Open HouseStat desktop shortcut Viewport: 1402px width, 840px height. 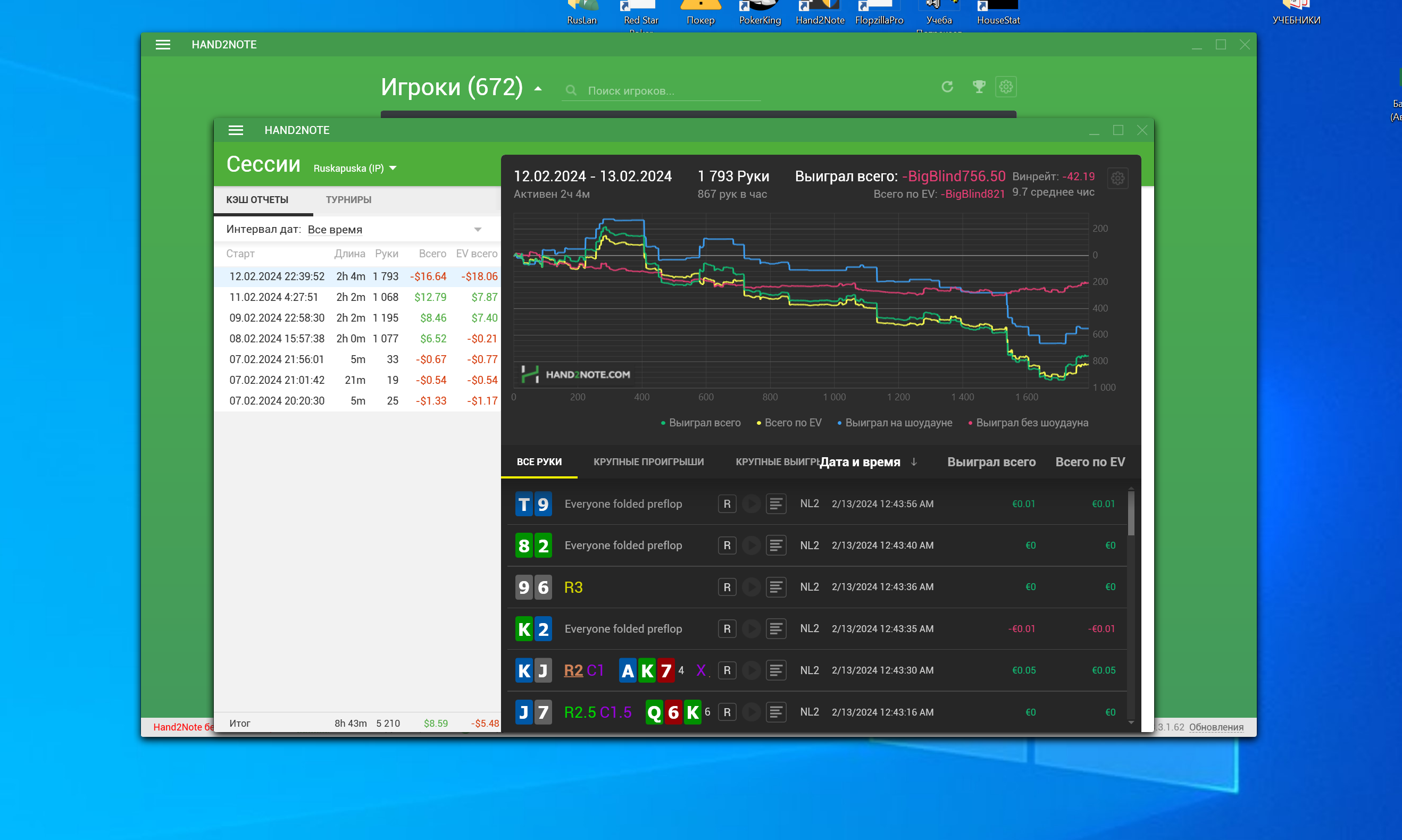[998, 12]
